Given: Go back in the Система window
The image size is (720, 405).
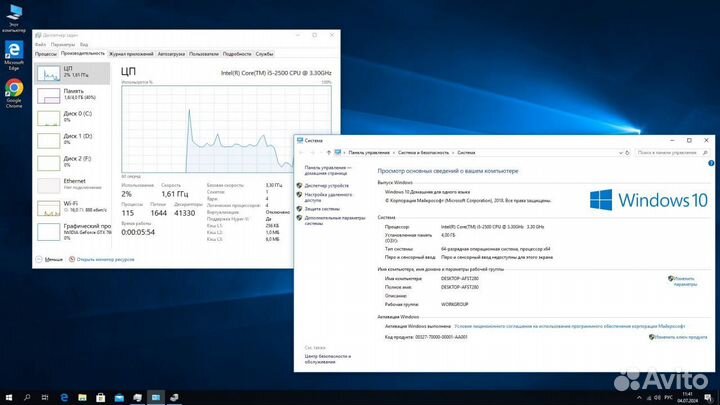Looking at the screenshot, I should coord(301,152).
